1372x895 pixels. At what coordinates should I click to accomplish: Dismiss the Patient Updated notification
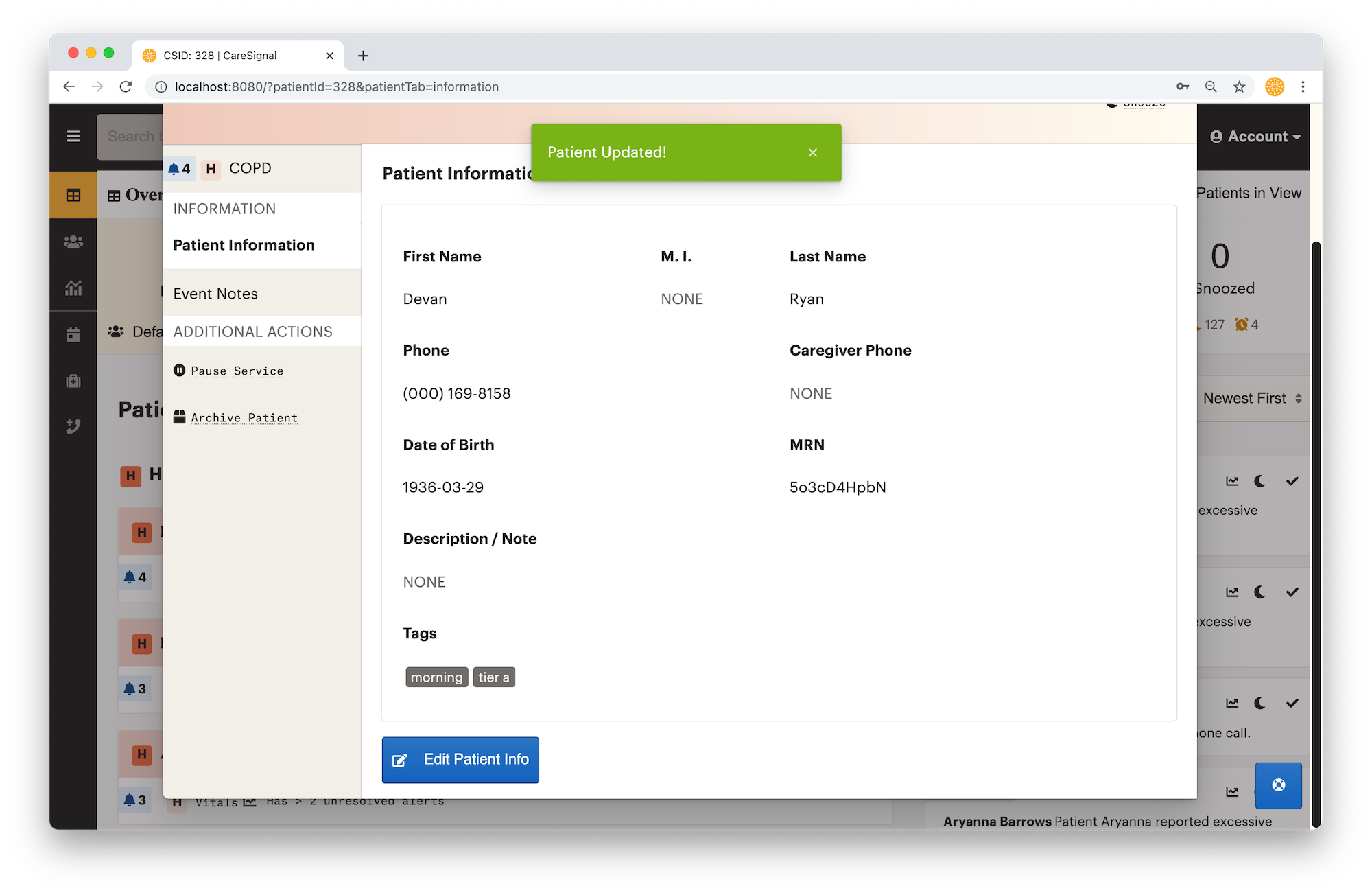pyautogui.click(x=813, y=152)
